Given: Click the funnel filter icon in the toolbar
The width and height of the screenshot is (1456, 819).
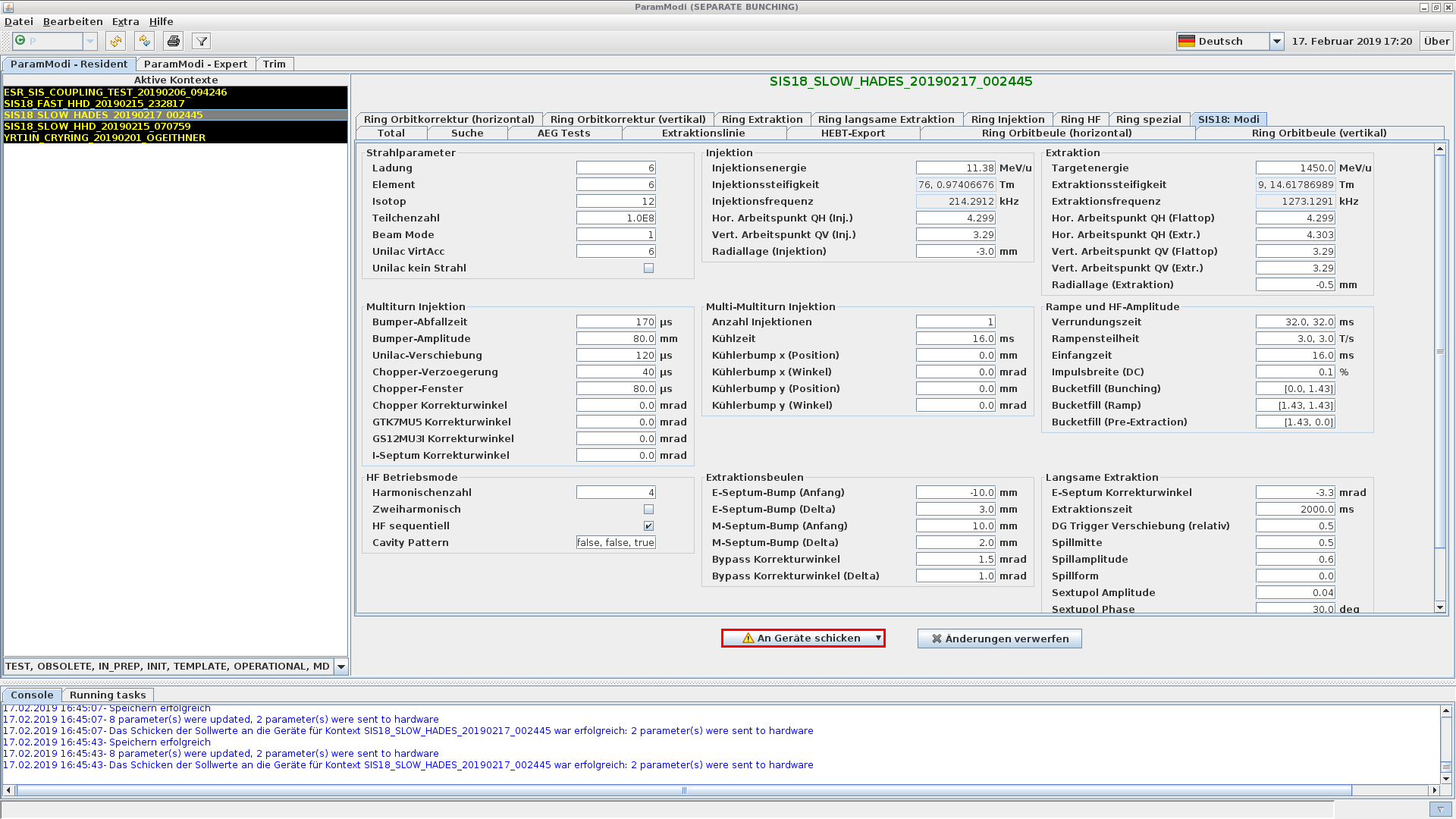Looking at the screenshot, I should 201,41.
